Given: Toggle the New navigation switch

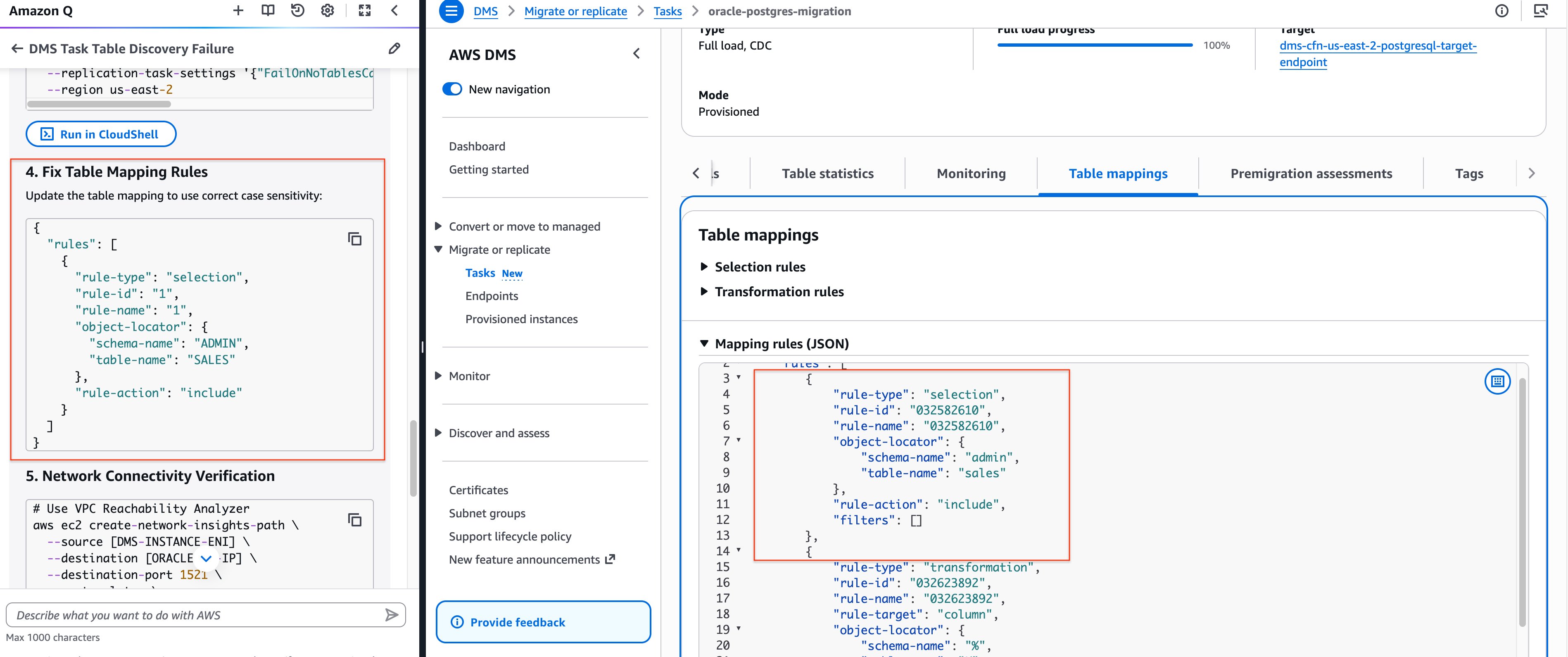Looking at the screenshot, I should [x=452, y=89].
